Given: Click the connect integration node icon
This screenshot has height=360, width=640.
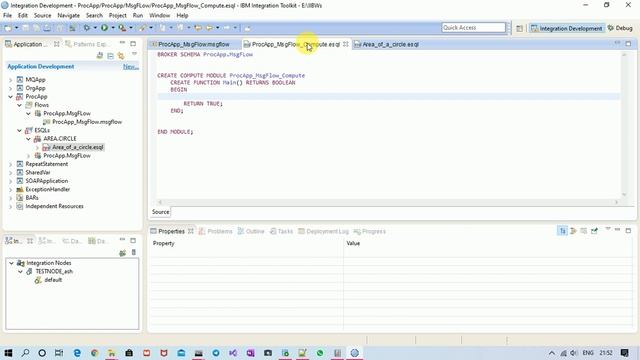Looking at the screenshot, I should click(122, 253).
